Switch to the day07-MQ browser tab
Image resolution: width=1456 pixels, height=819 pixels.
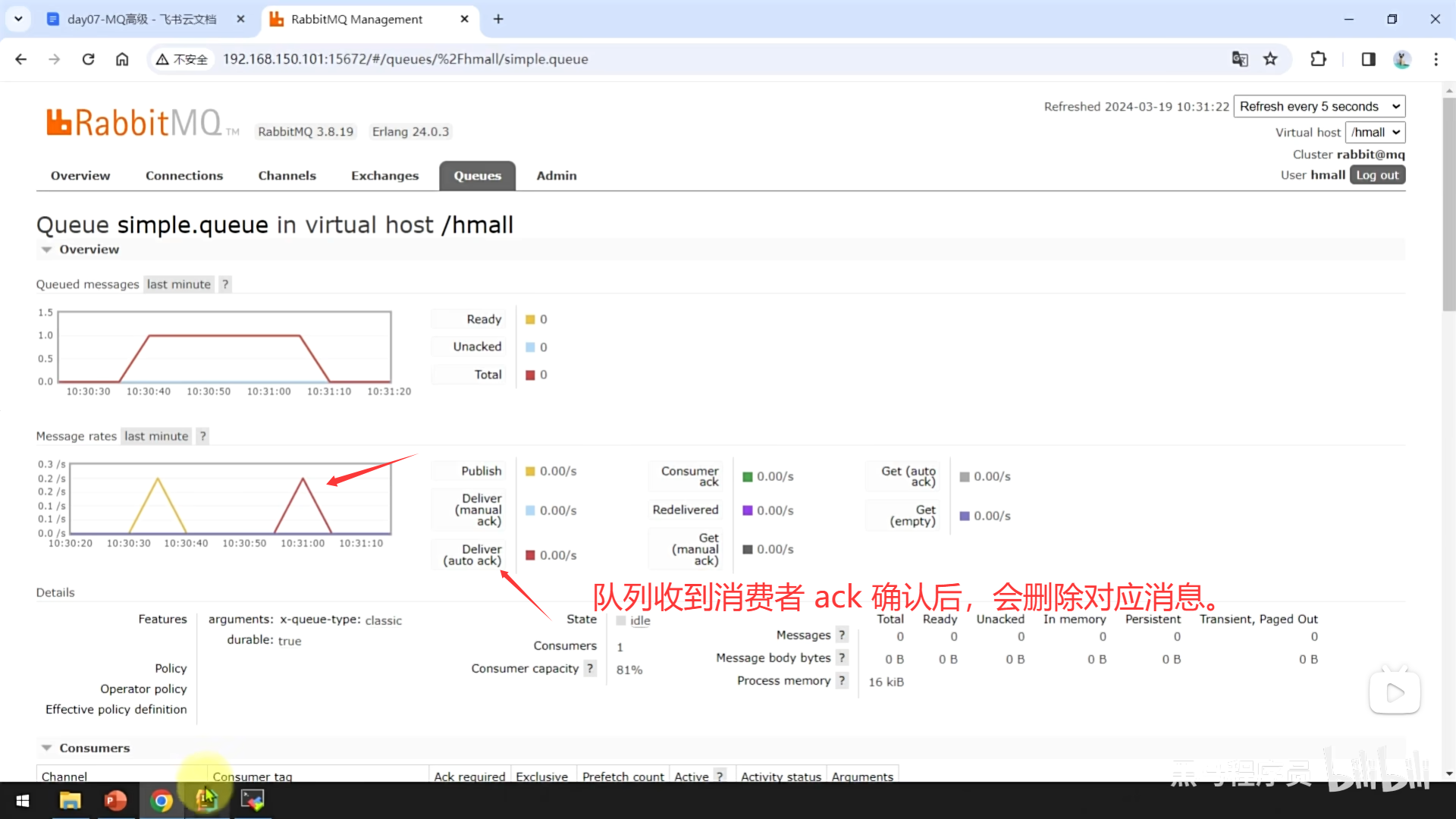pyautogui.click(x=141, y=19)
